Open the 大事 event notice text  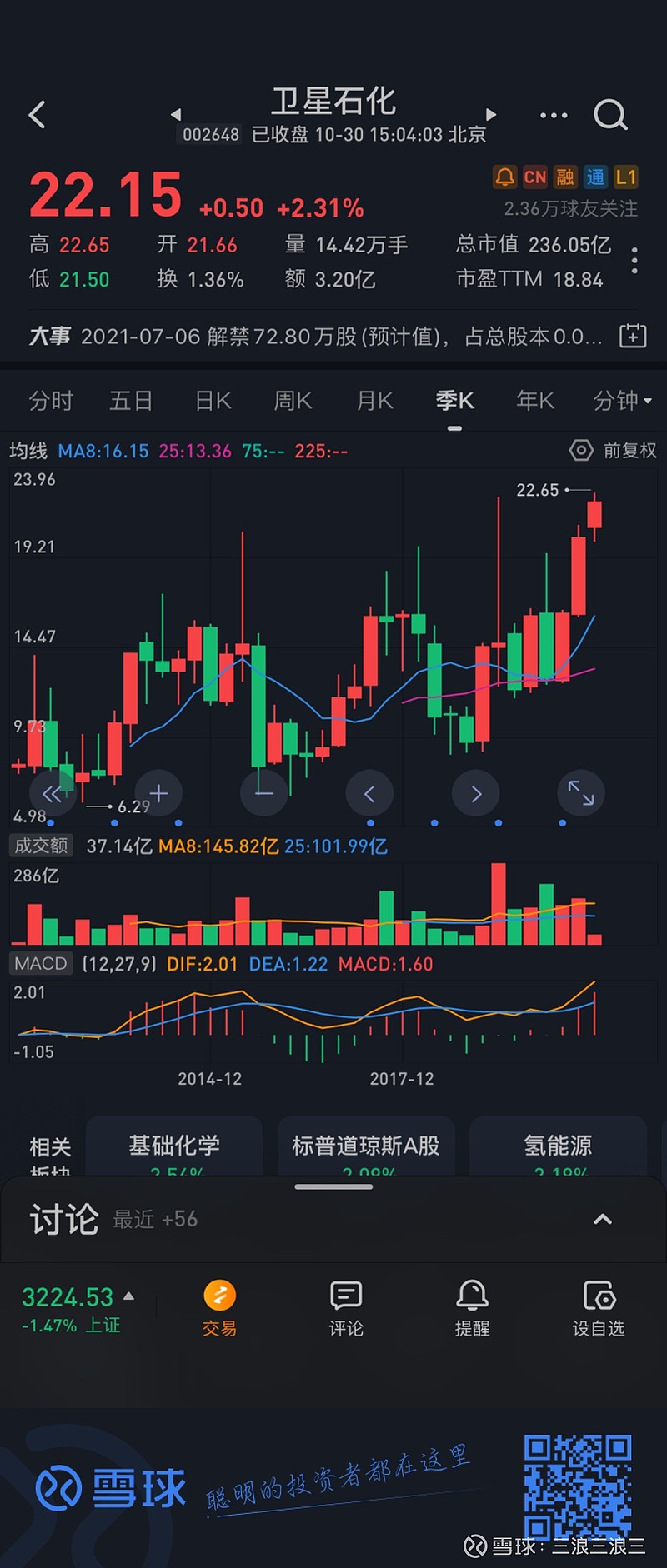(341, 337)
